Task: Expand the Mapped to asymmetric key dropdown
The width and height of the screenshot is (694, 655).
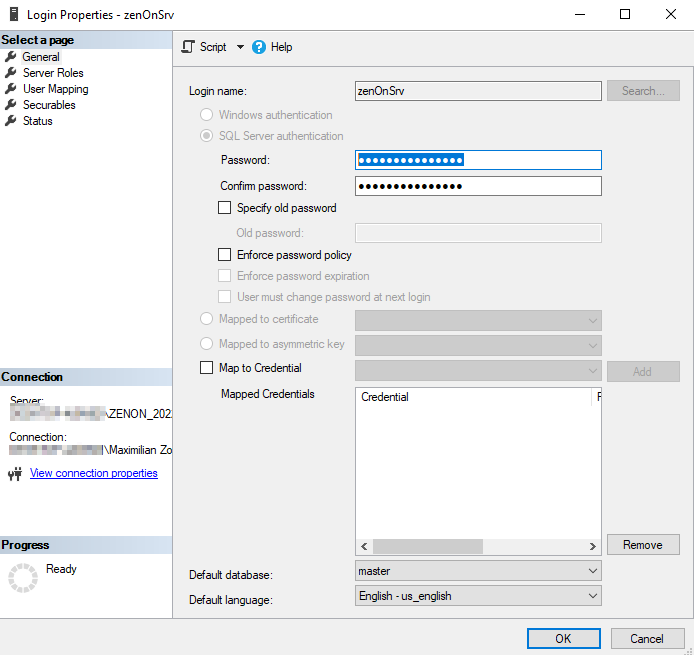Action: pyautogui.click(x=478, y=346)
